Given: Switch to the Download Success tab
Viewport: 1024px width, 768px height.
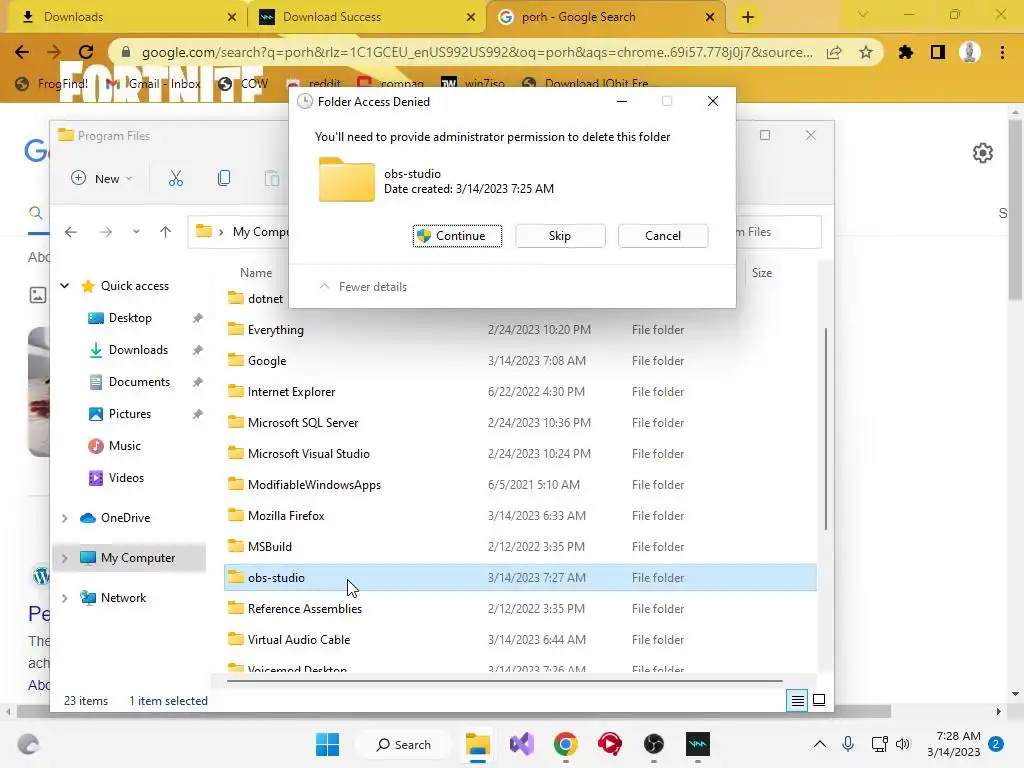Looking at the screenshot, I should click(367, 17).
